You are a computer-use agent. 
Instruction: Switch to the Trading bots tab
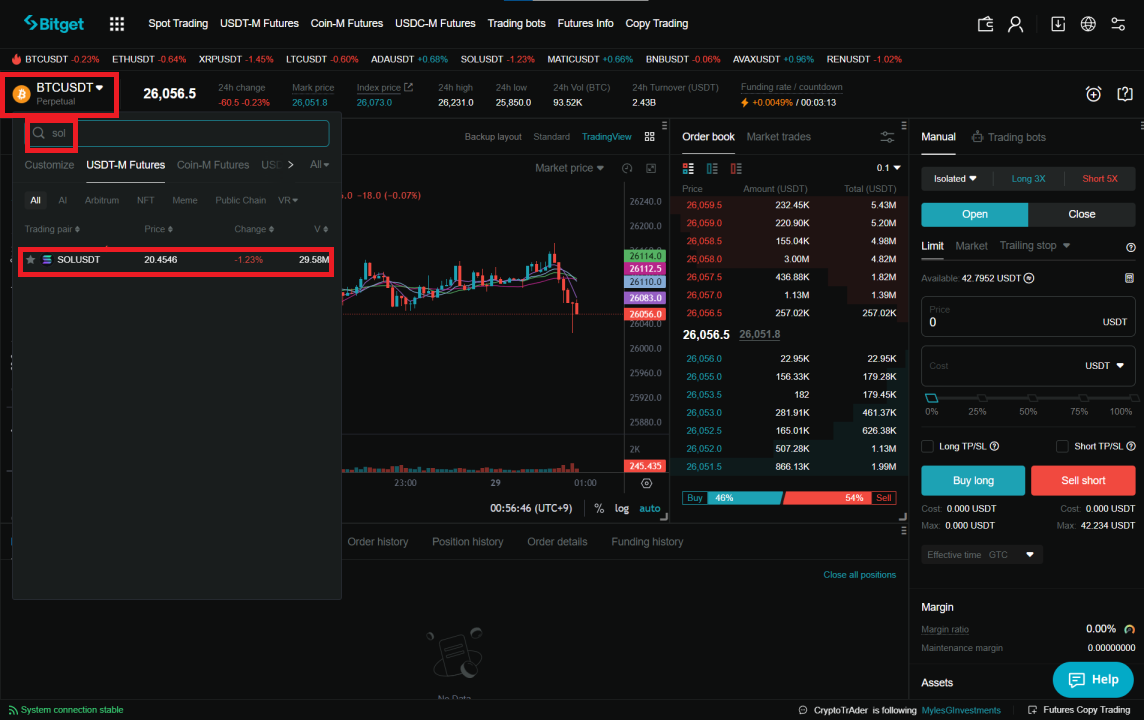(1008, 137)
